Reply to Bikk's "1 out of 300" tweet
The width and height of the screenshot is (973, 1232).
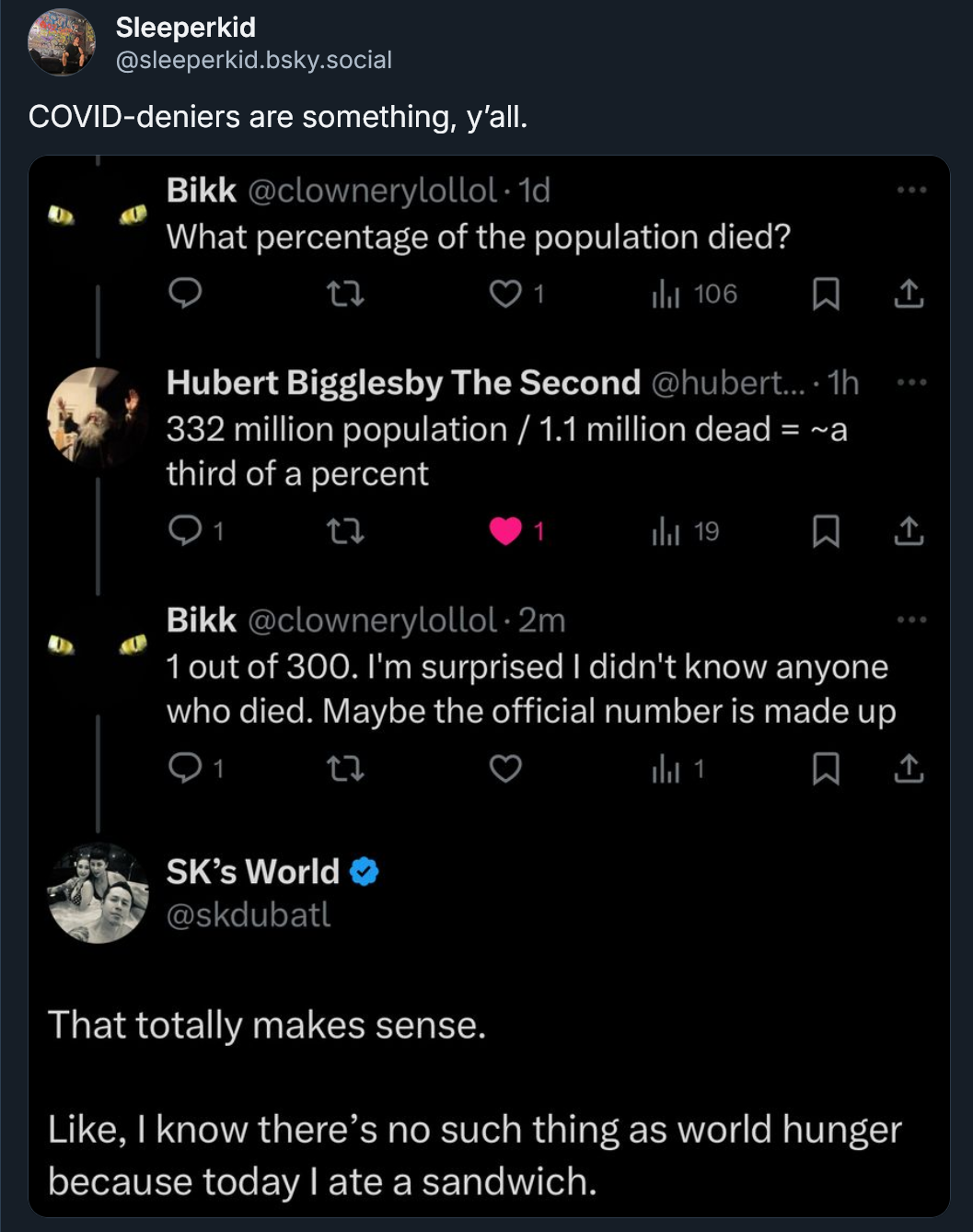point(185,768)
